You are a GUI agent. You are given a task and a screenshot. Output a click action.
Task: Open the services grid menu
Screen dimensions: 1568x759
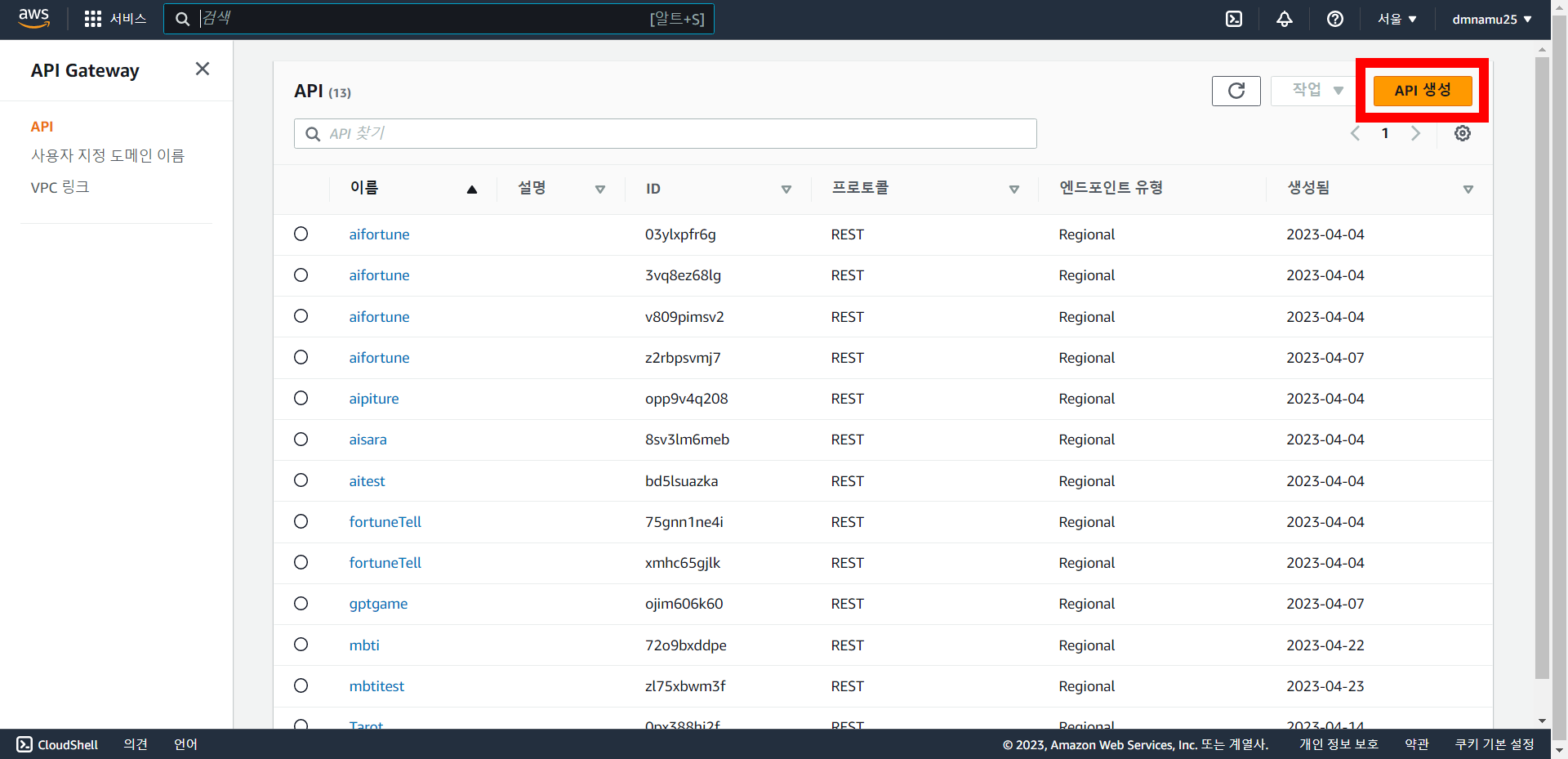[93, 19]
